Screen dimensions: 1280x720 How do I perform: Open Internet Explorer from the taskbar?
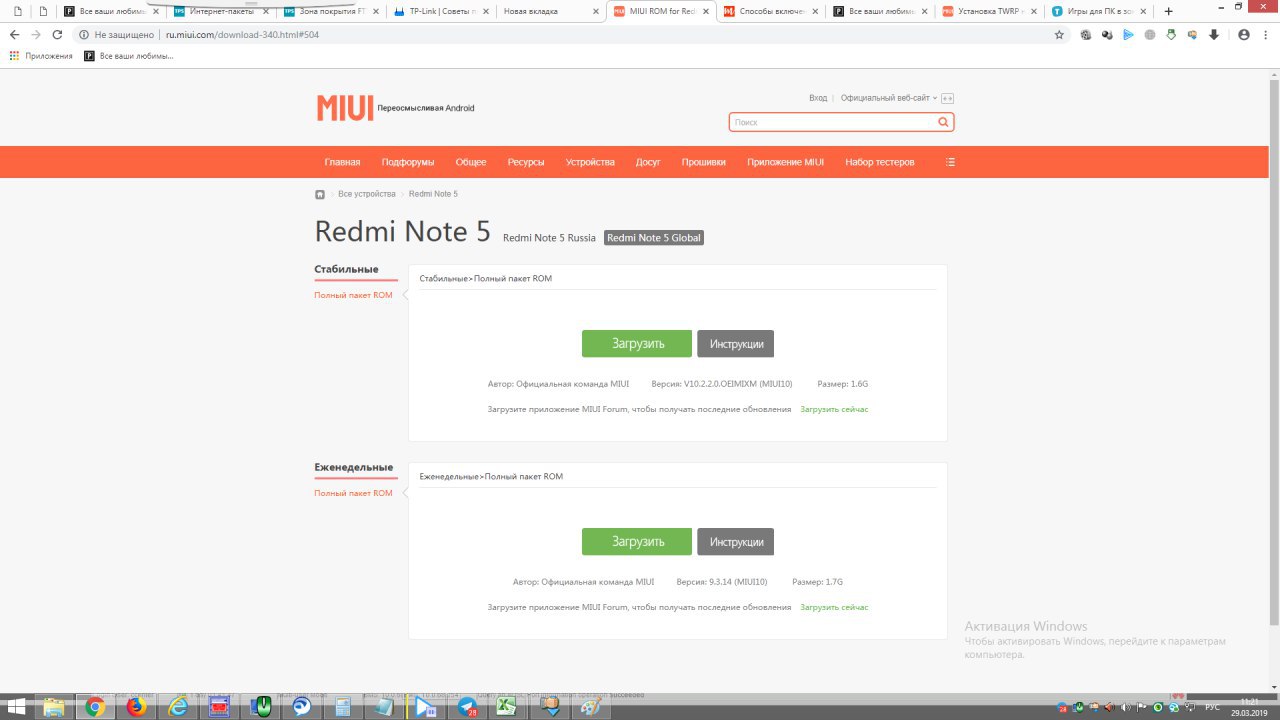click(x=179, y=707)
